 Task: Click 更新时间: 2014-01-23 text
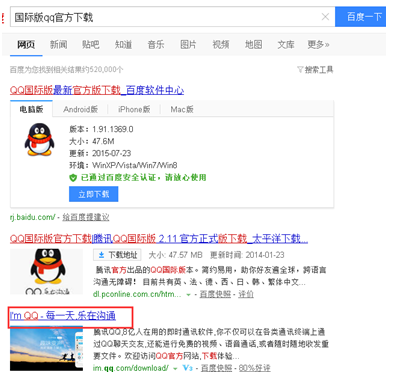click(x=247, y=255)
